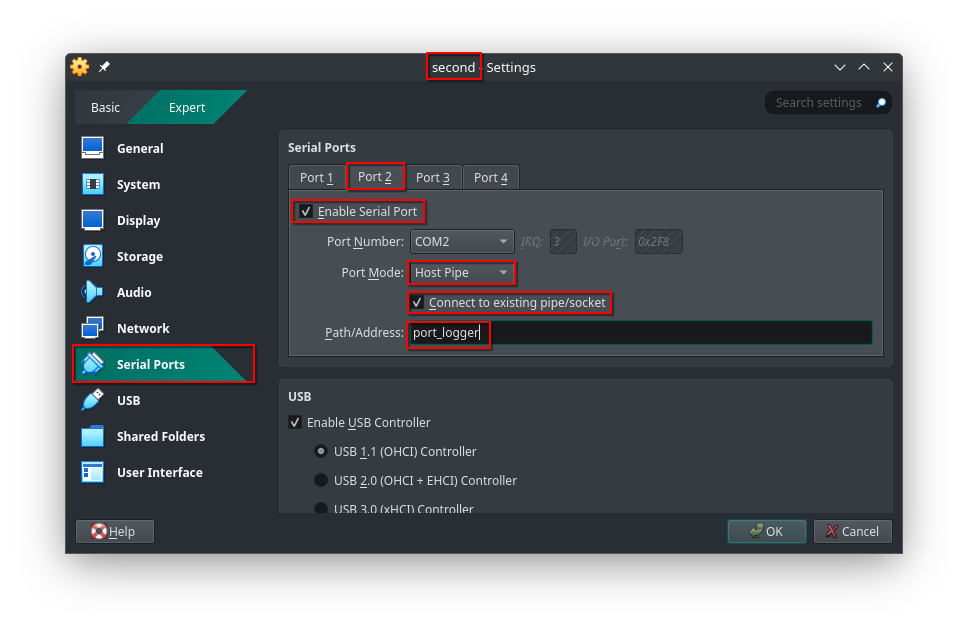Viewport: 968px width, 631px height.
Task: Select the Network icon
Action: pos(93,328)
